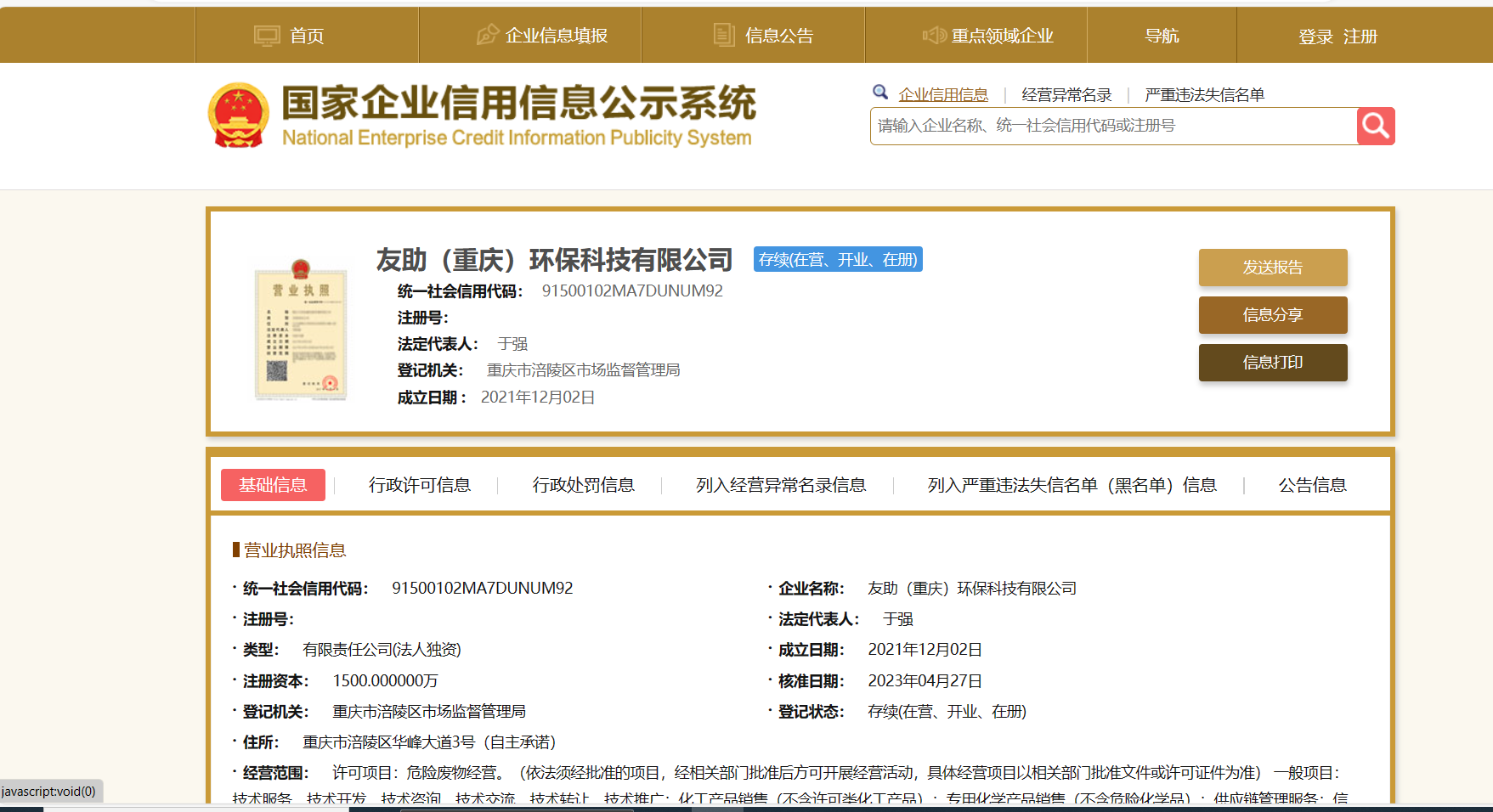Click the site title 国家企业信用信息公示系统
This screenshot has width=1493, height=812.
[x=518, y=103]
